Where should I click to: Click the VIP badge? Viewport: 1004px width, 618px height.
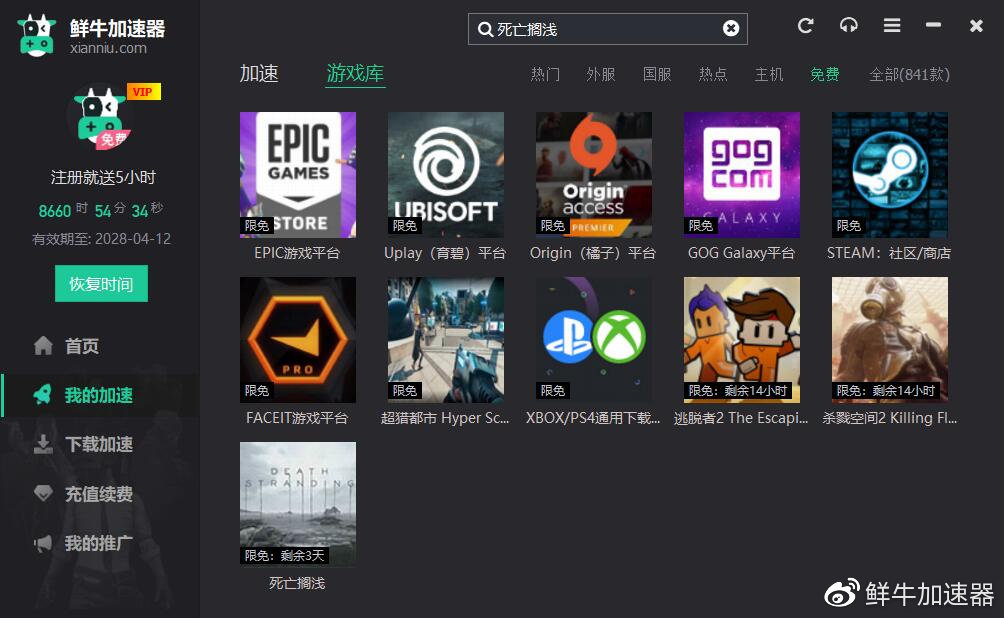143,92
